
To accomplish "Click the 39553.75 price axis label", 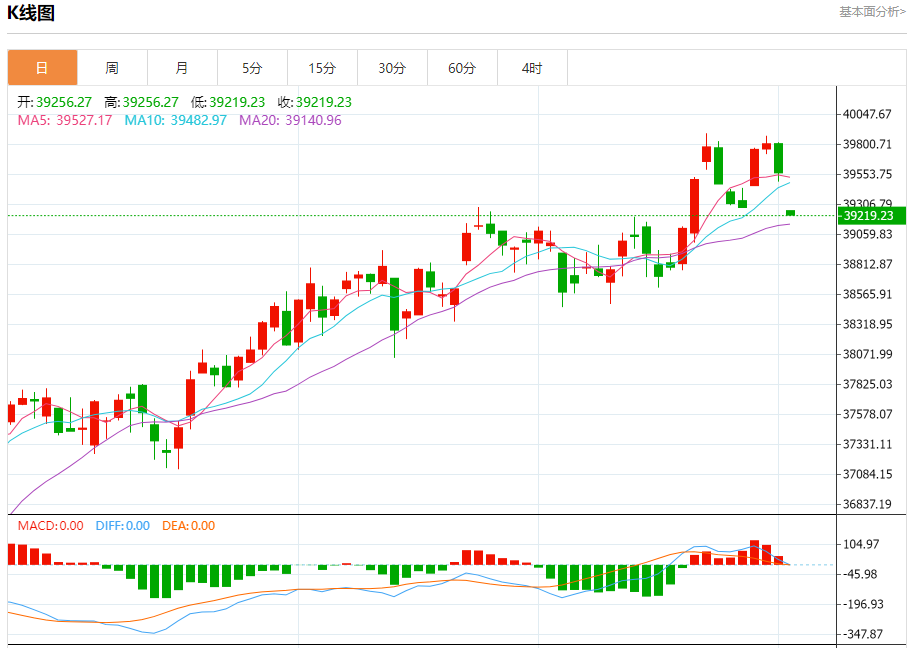I will tap(867, 175).
